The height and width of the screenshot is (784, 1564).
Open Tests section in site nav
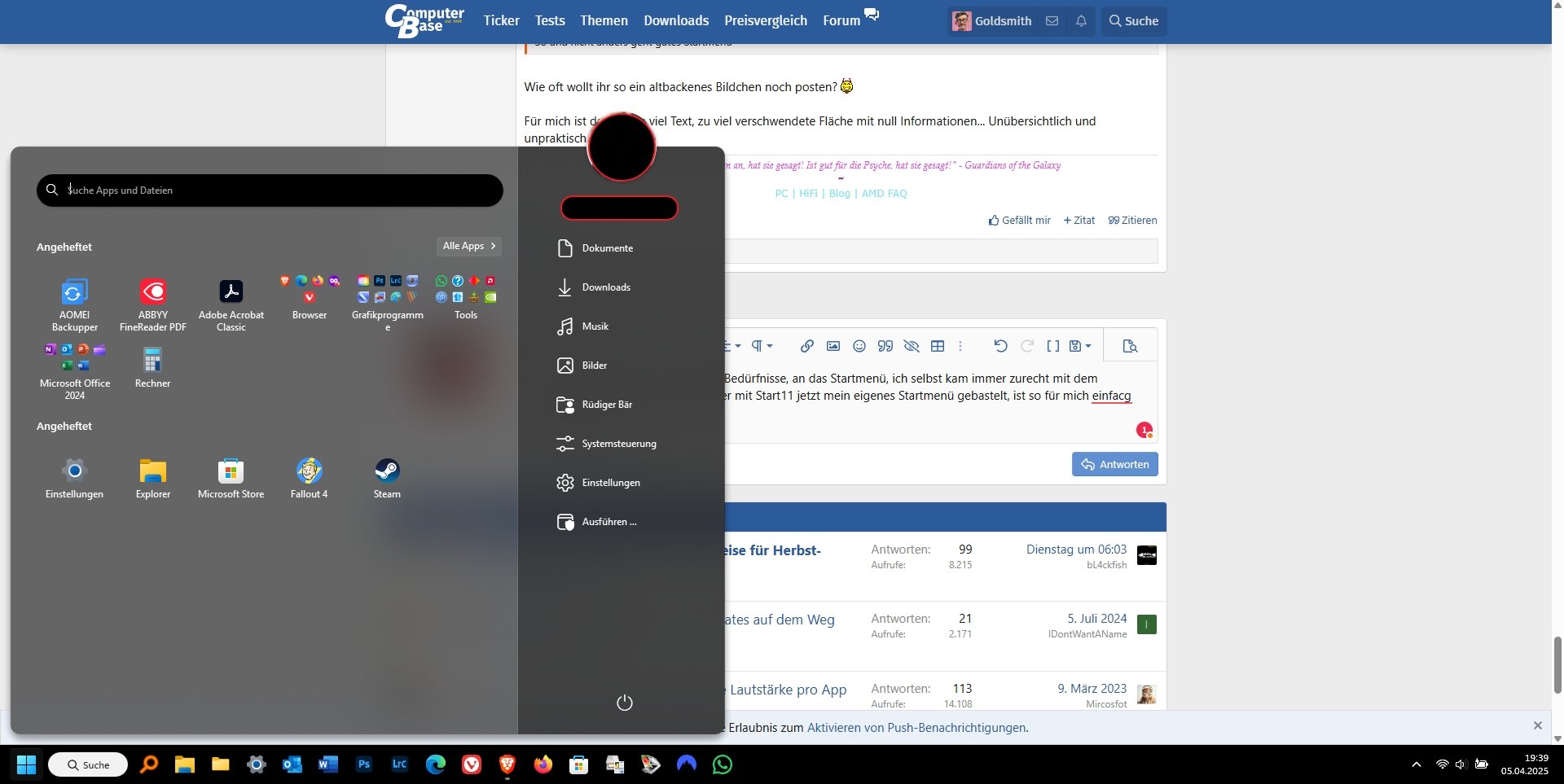coord(550,20)
